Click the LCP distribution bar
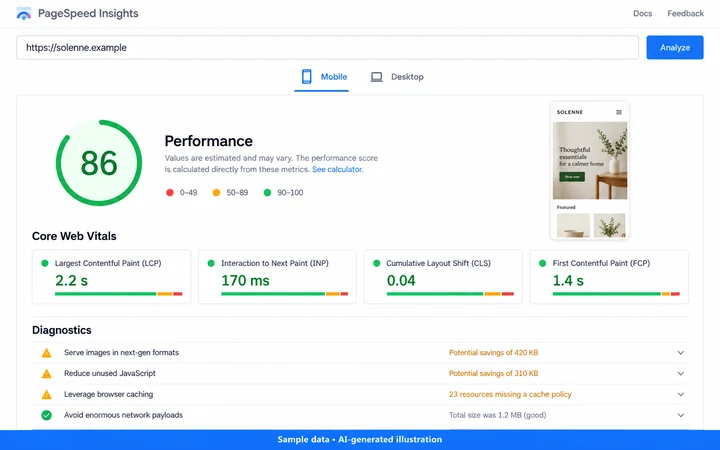 pyautogui.click(x=118, y=294)
